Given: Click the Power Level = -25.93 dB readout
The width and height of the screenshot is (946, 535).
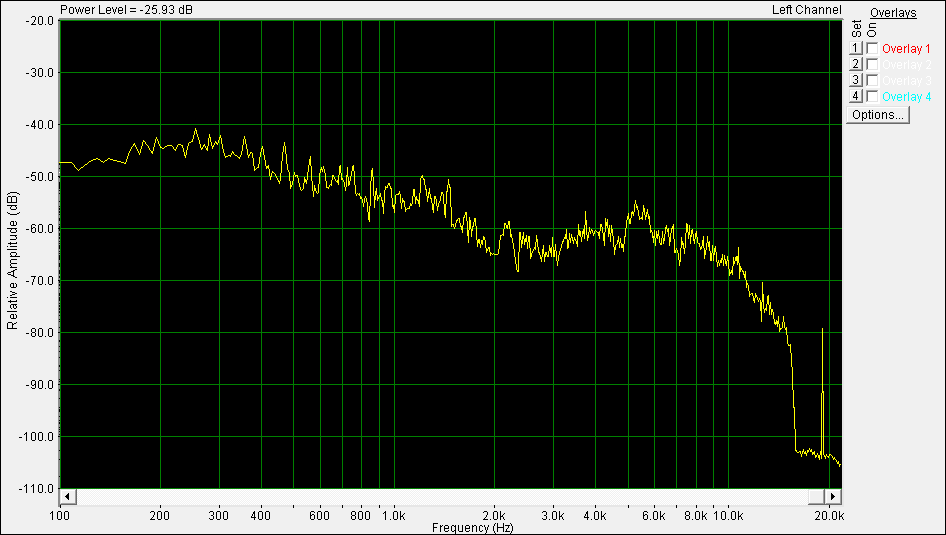Looking at the screenshot, I should (x=127, y=10).
